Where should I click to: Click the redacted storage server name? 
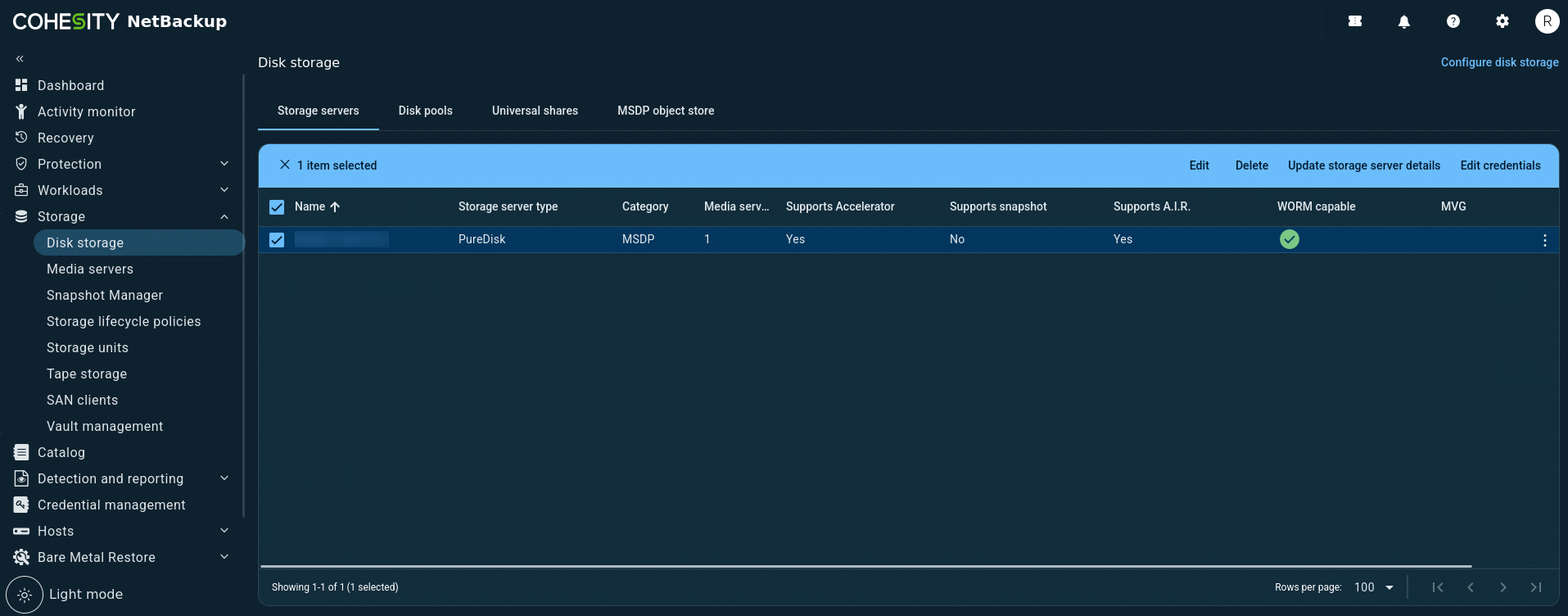pyautogui.click(x=341, y=239)
